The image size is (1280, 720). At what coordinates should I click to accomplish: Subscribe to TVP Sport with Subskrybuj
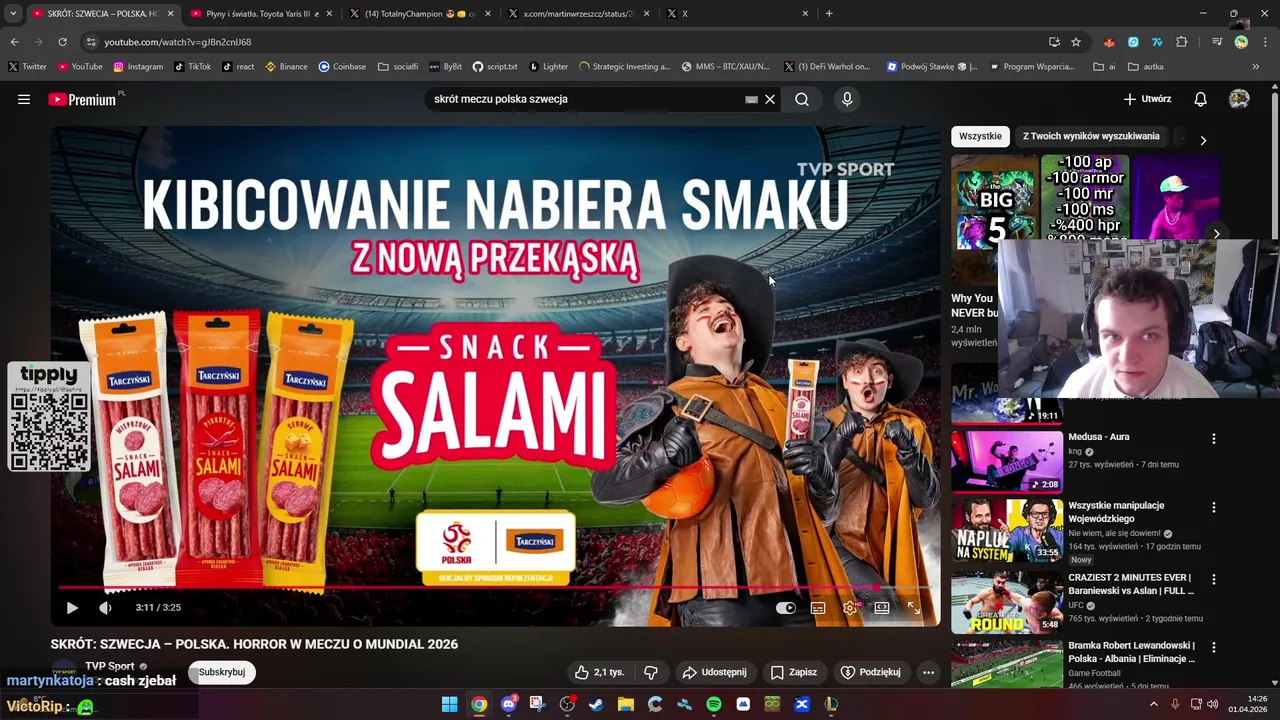(x=222, y=672)
